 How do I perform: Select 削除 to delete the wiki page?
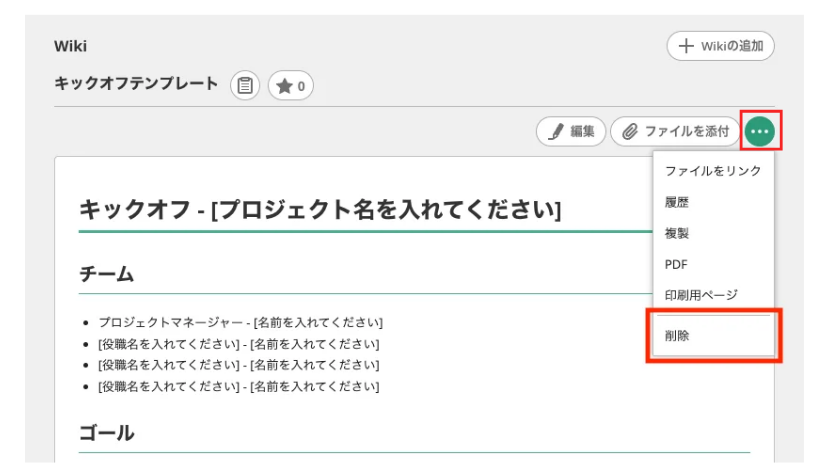pos(713,335)
